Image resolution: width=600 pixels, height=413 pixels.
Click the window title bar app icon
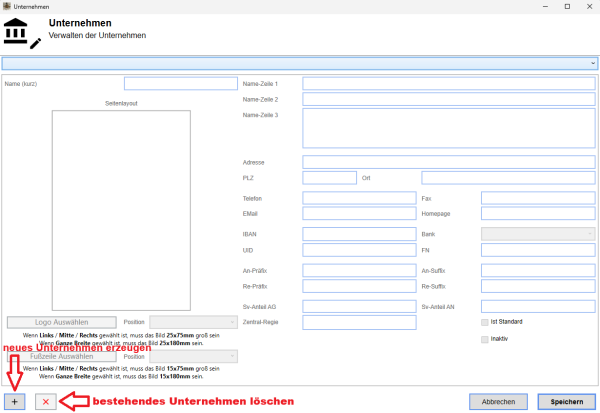tap(7, 6)
